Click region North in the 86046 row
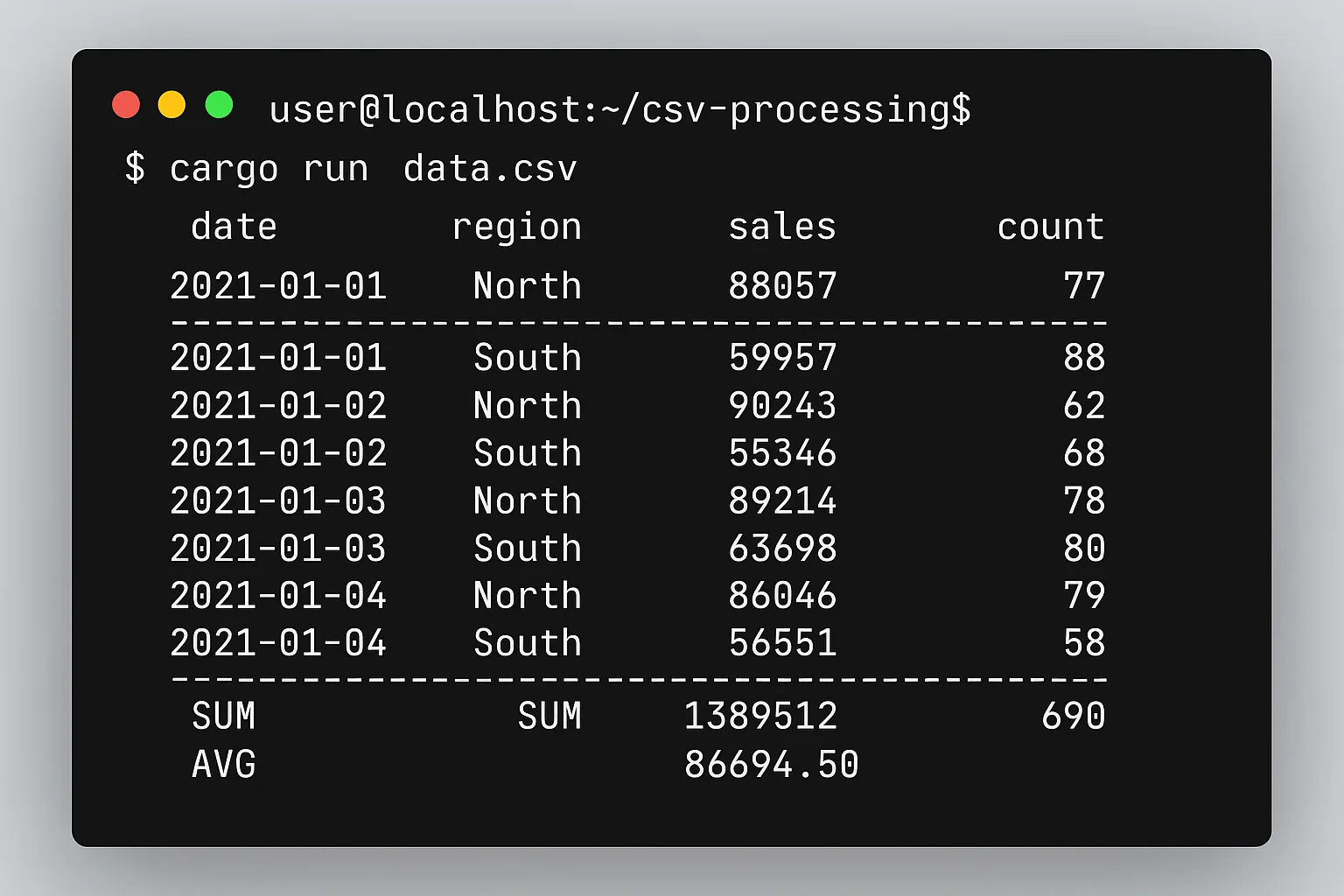 click(x=528, y=596)
